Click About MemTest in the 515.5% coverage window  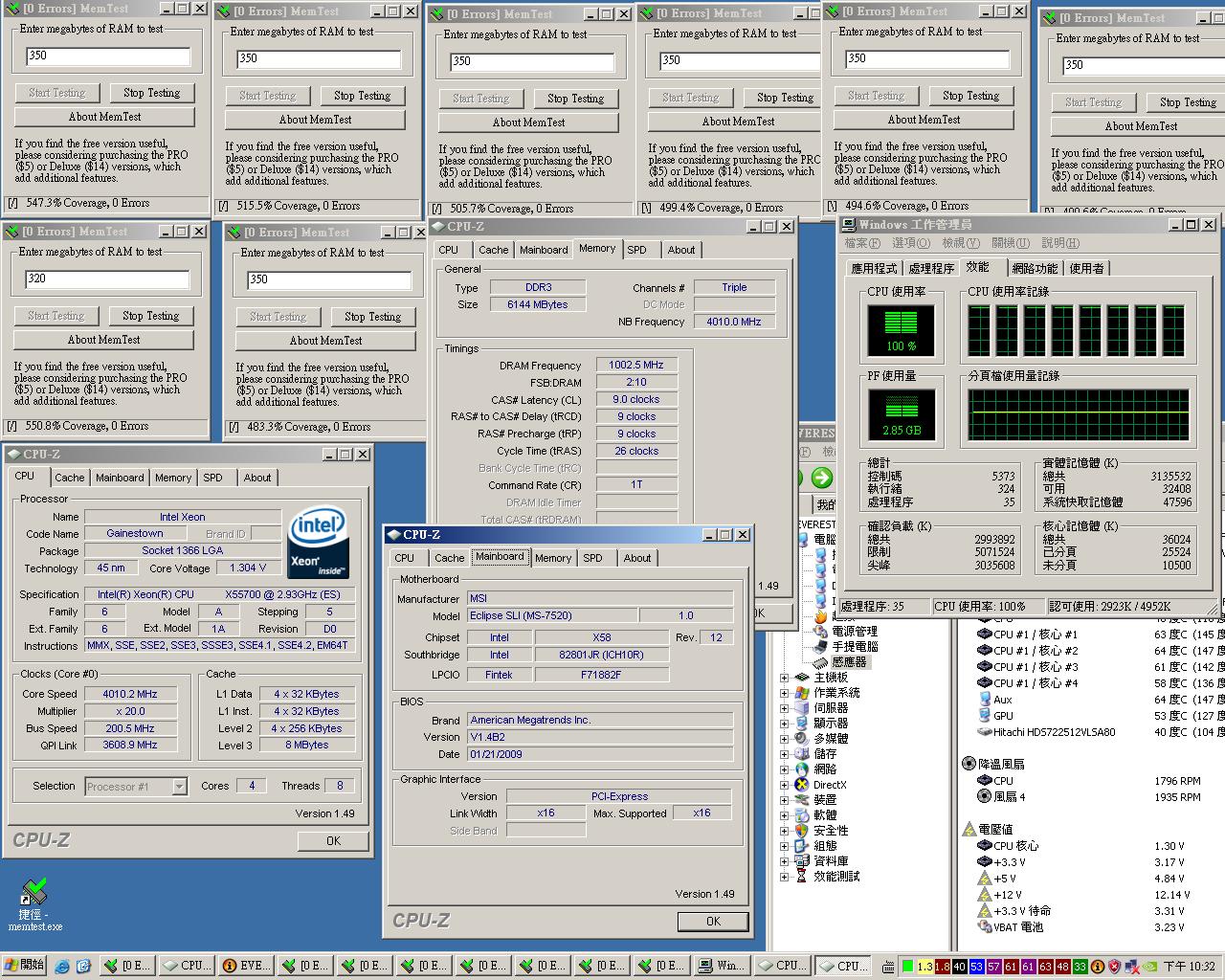point(315,120)
